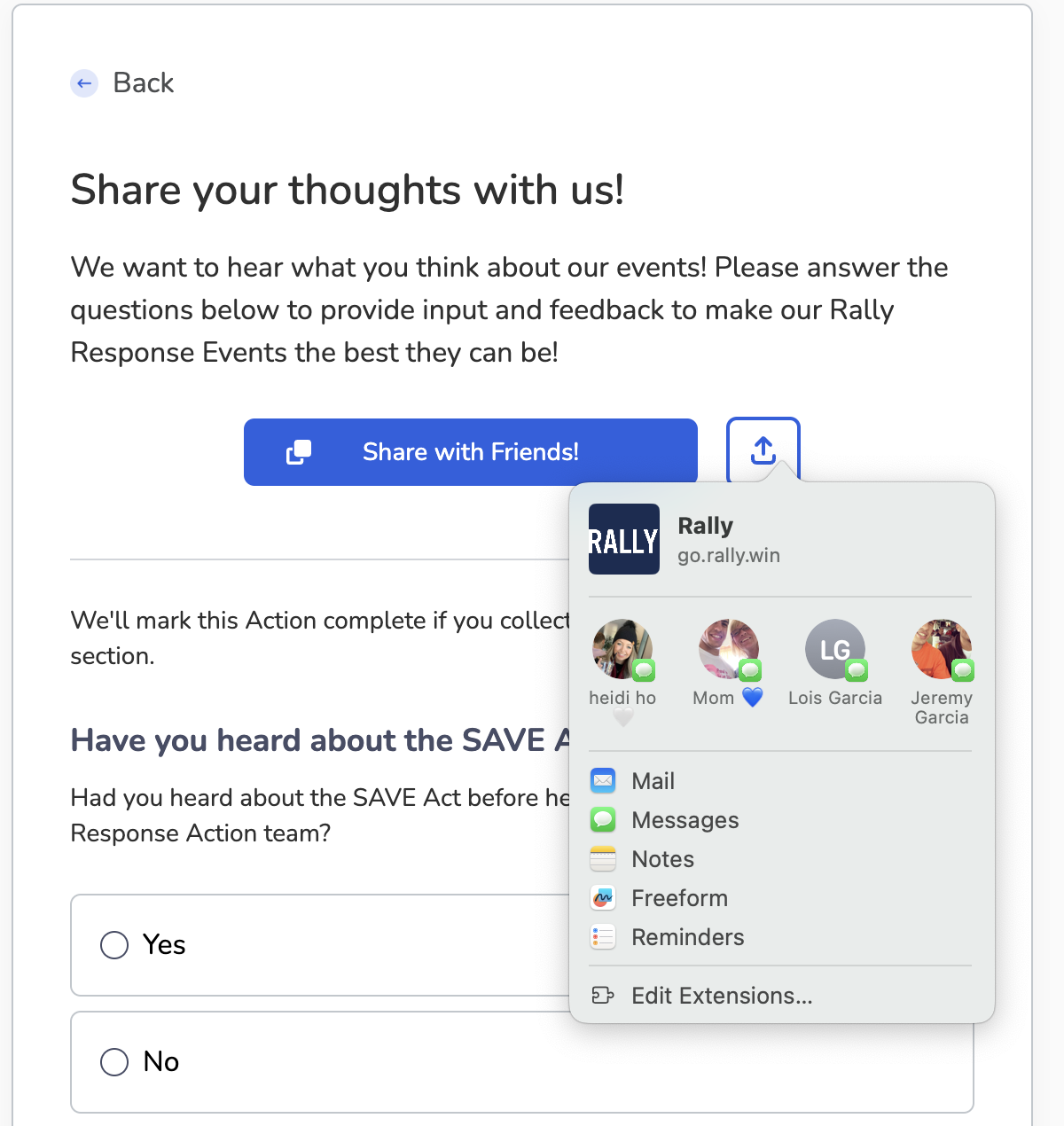Click the copy icon in the Share with Friends button
Viewport: 1064px width, 1126px height.
point(299,452)
